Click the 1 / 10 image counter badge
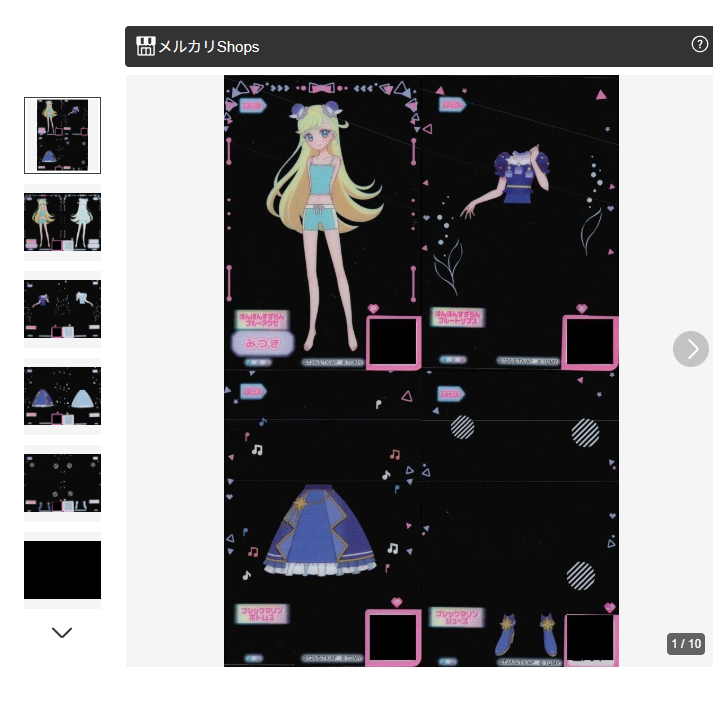Viewport: 713px width, 716px height. coord(686,644)
